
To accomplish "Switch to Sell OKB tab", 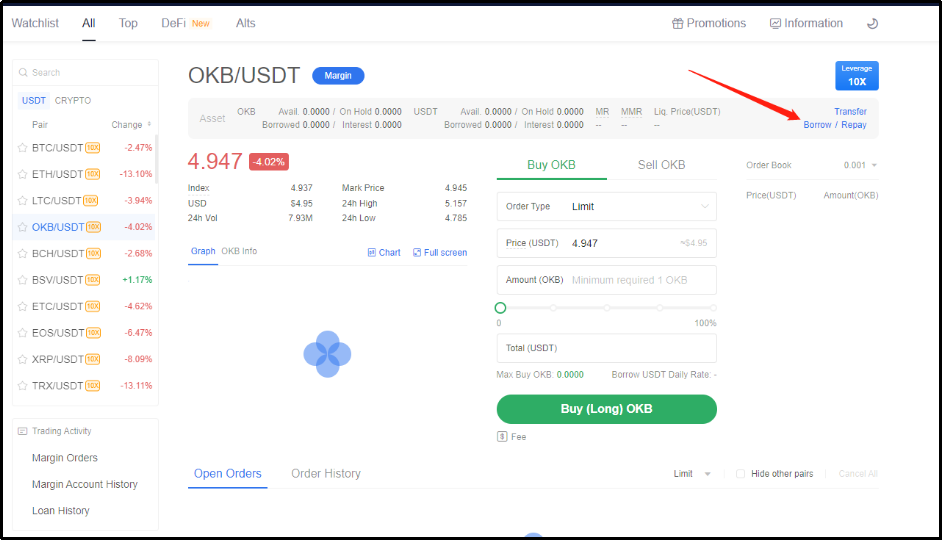I will tap(661, 165).
